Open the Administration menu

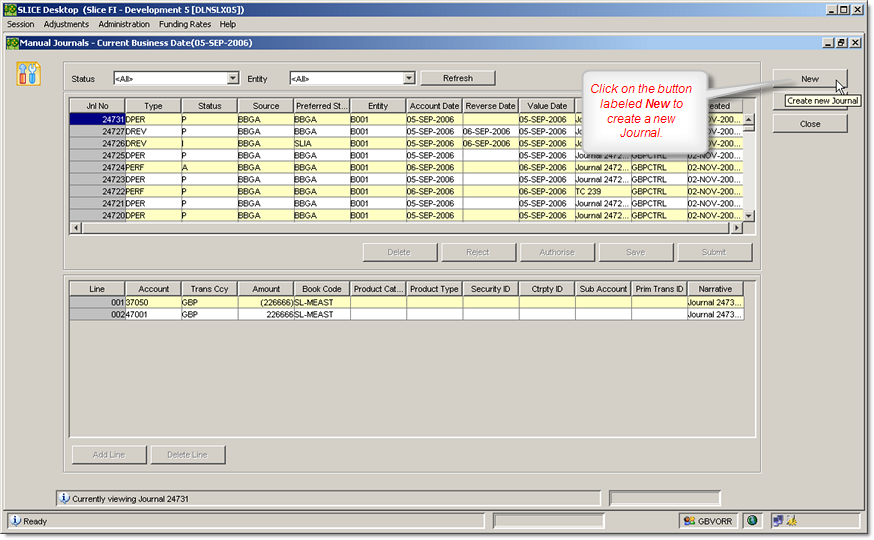(124, 24)
